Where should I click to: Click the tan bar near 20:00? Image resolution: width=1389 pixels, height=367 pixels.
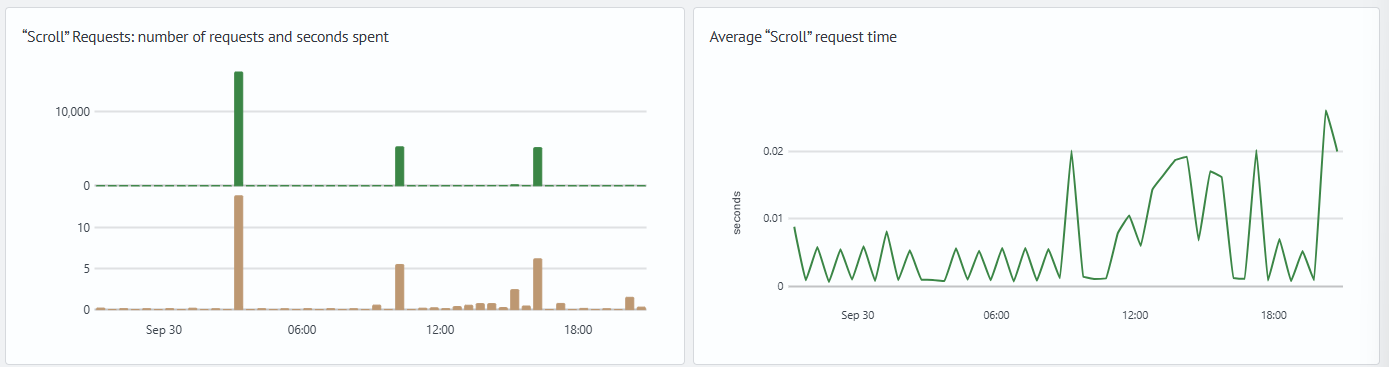pyautogui.click(x=630, y=304)
